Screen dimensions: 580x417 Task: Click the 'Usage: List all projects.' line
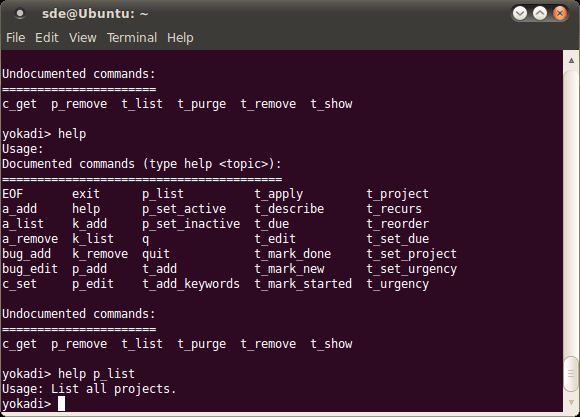point(89,389)
